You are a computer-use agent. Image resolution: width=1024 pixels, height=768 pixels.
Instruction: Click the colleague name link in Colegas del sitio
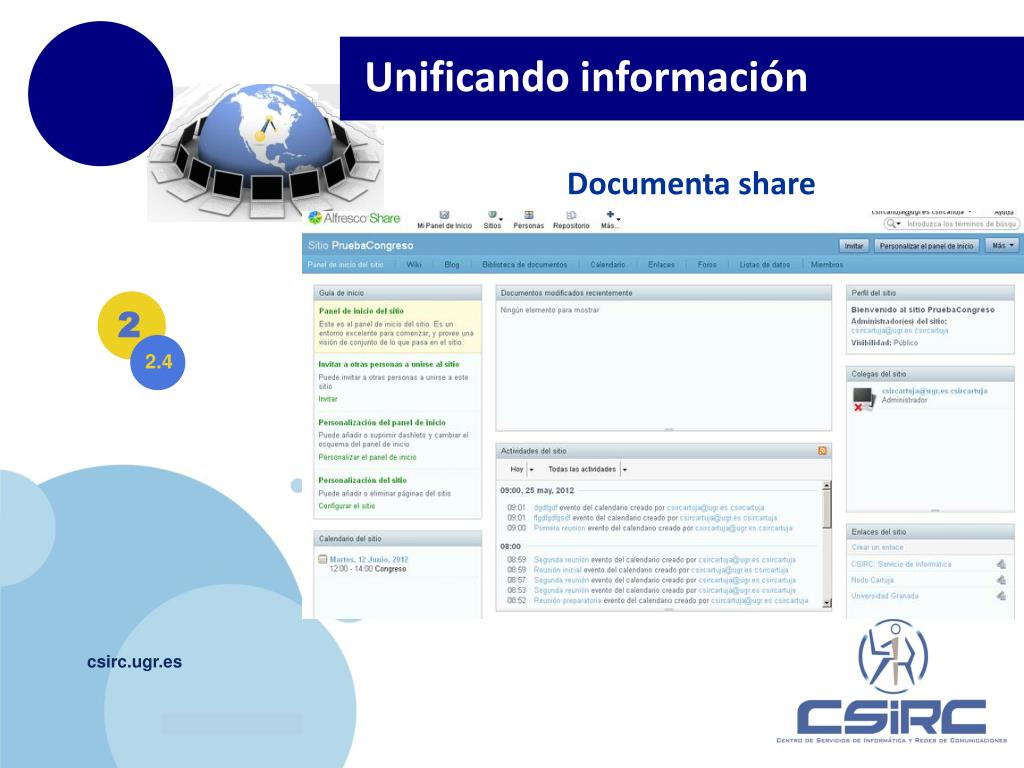point(935,391)
